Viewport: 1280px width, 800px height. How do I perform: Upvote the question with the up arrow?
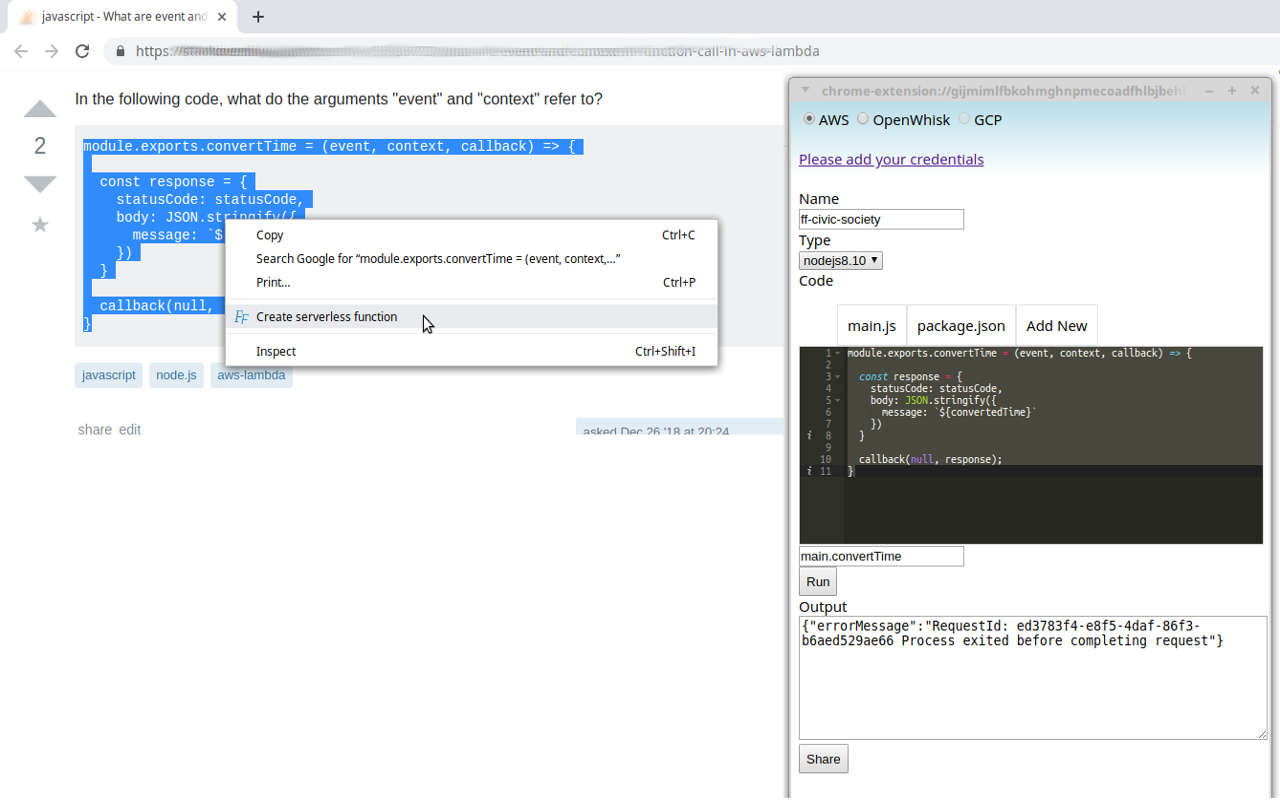coord(40,109)
